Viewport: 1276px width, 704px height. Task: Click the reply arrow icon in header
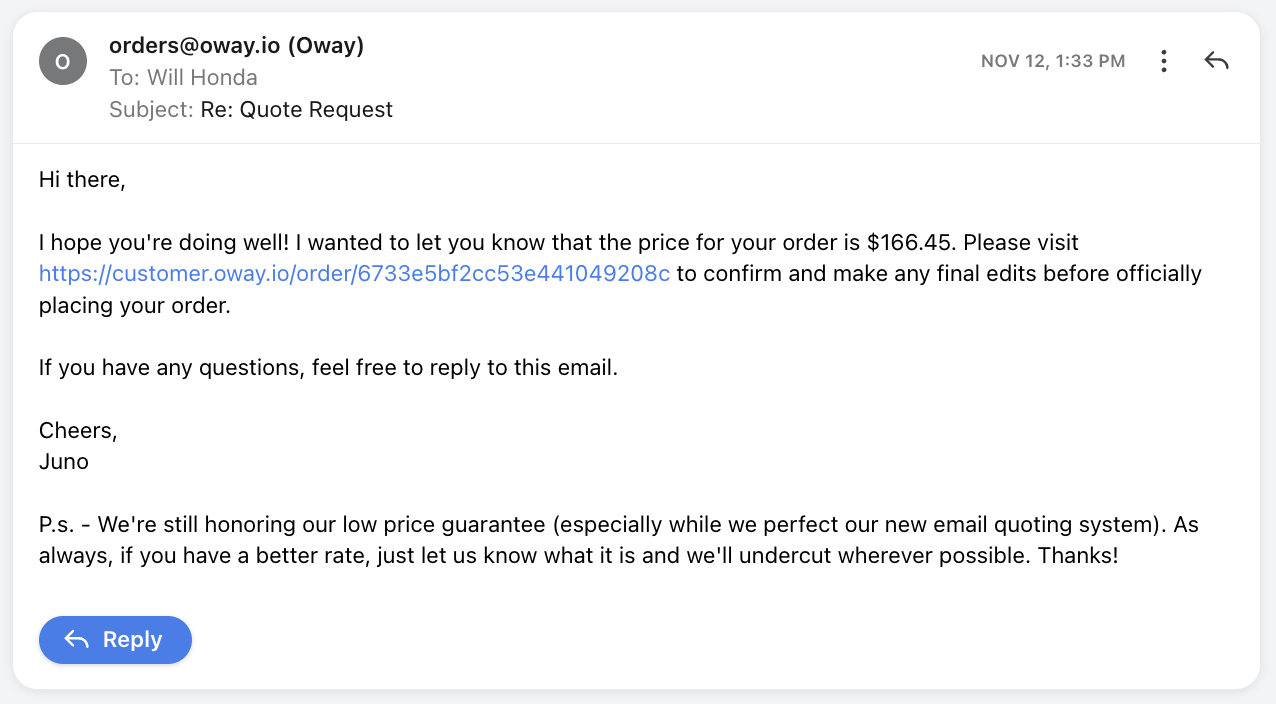pyautogui.click(x=1216, y=61)
